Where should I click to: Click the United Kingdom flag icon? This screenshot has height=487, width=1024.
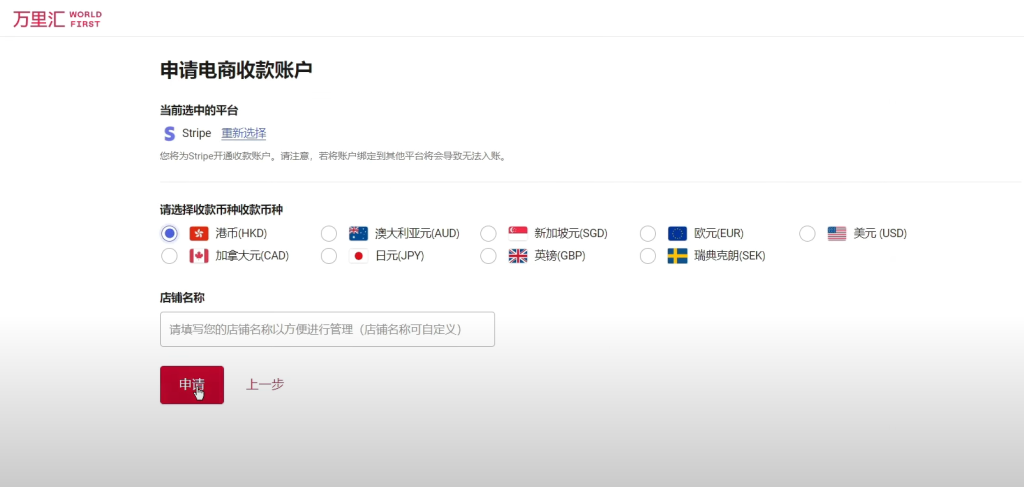pyautogui.click(x=518, y=256)
